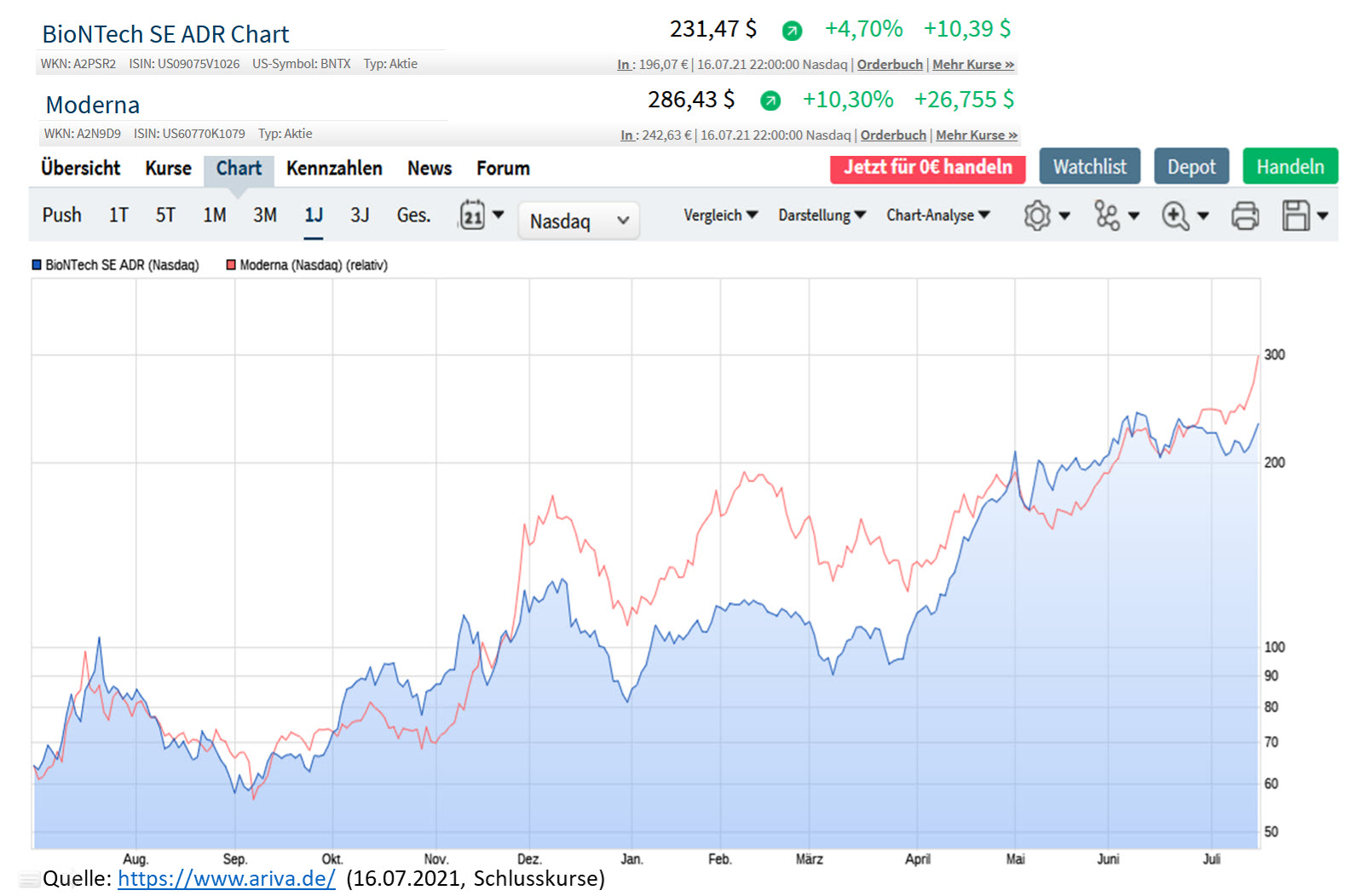Click the Moderna 'In' currency link

click(x=627, y=135)
